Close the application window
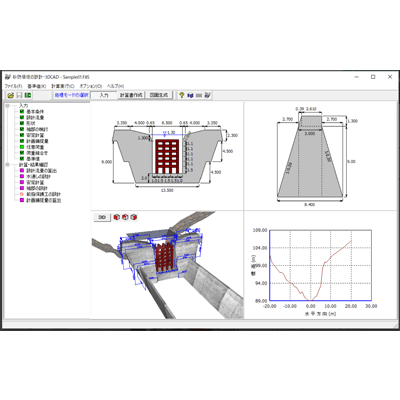This screenshot has height=400, width=400. tap(390, 77)
